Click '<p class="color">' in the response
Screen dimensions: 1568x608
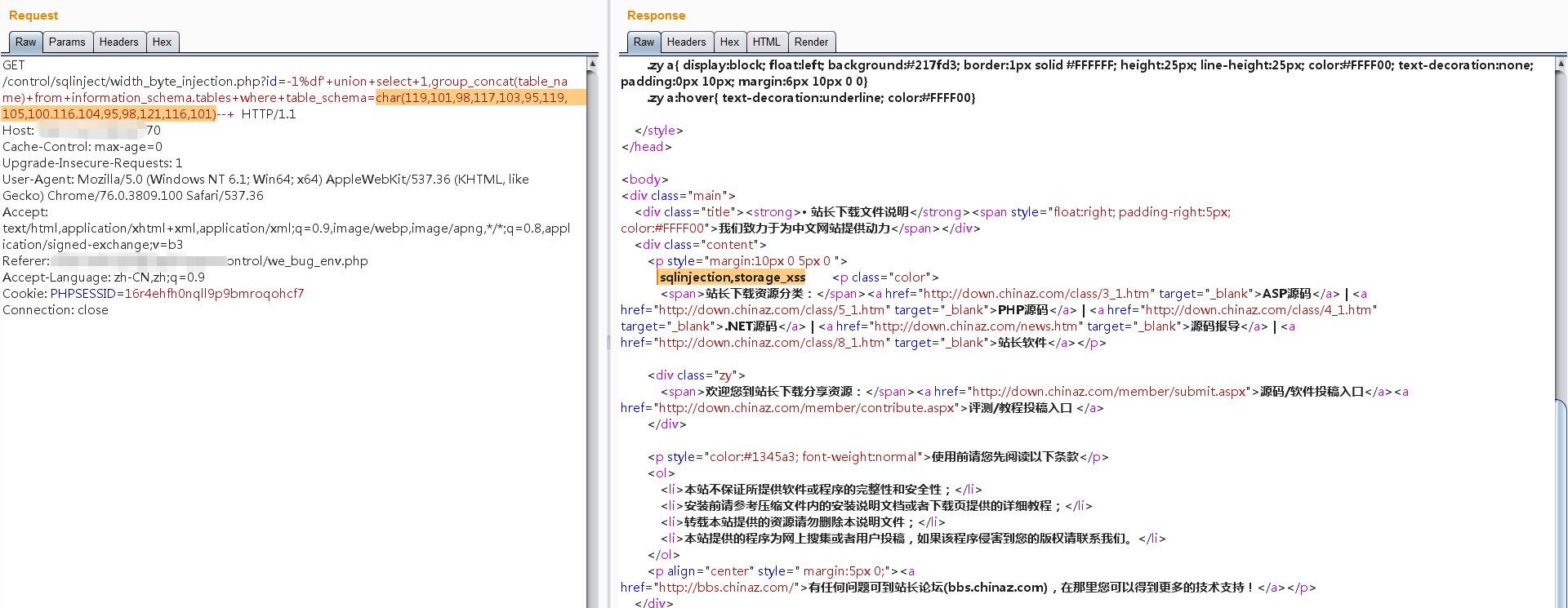[x=885, y=277]
